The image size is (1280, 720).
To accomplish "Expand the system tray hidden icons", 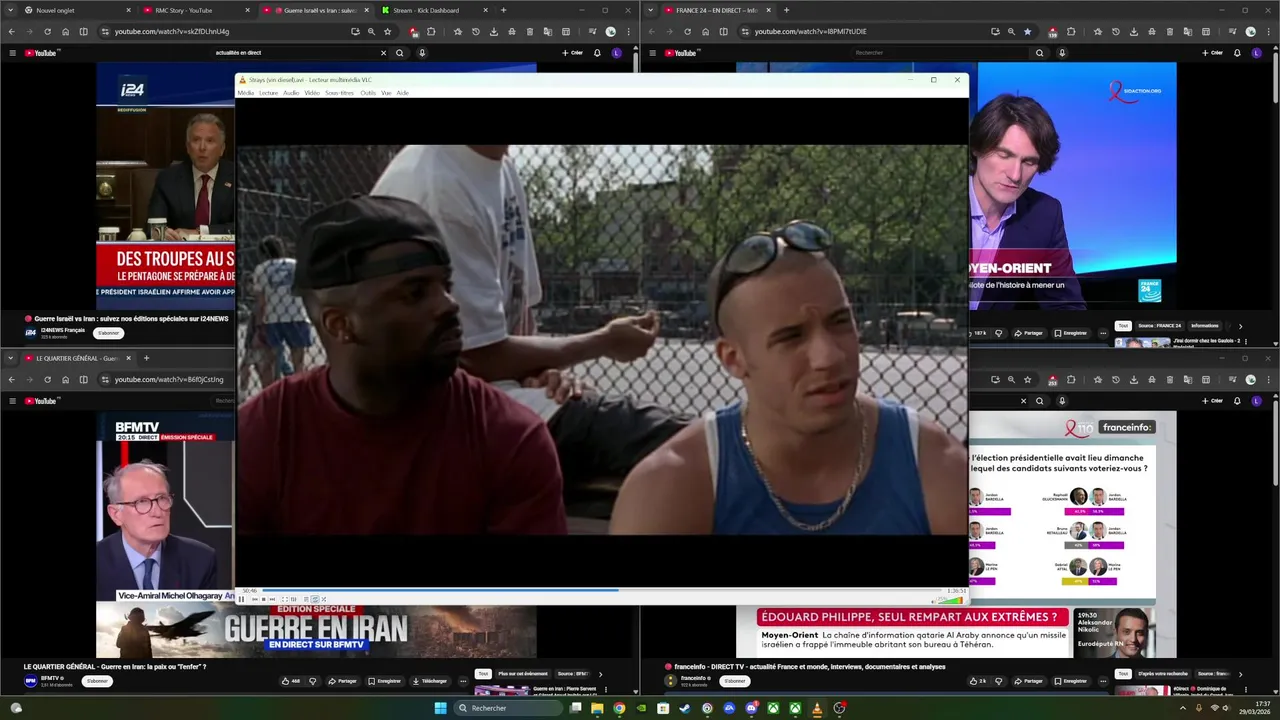I will pyautogui.click(x=1183, y=708).
